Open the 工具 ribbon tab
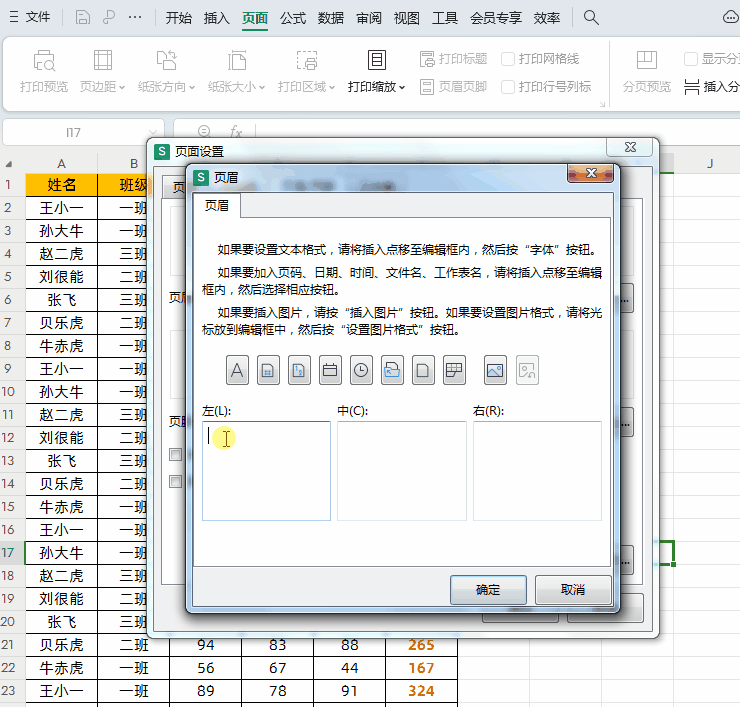Image resolution: width=740 pixels, height=707 pixels. pyautogui.click(x=445, y=18)
